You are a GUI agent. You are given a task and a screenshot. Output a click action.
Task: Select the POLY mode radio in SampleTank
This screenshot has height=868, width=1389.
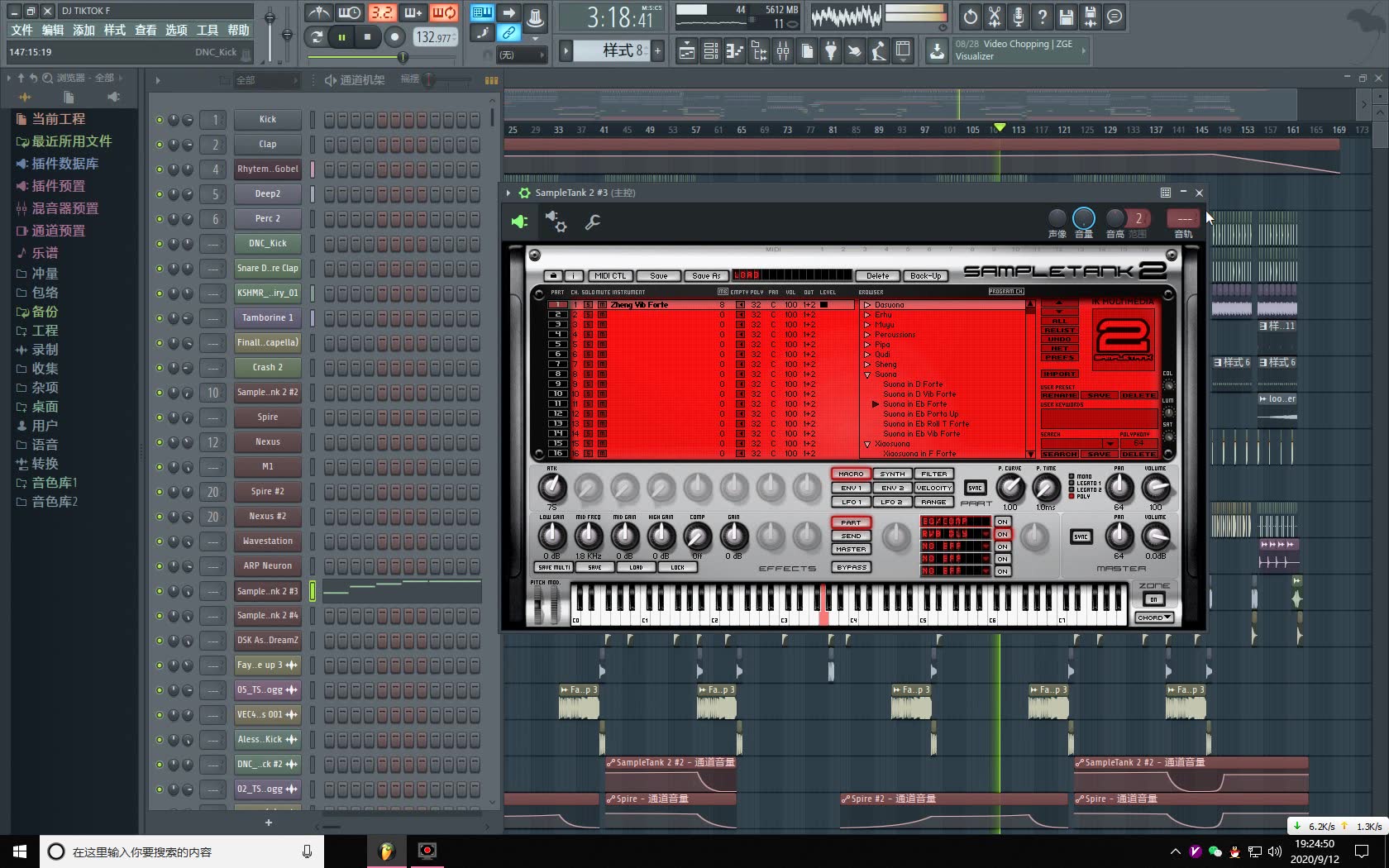tap(1072, 496)
